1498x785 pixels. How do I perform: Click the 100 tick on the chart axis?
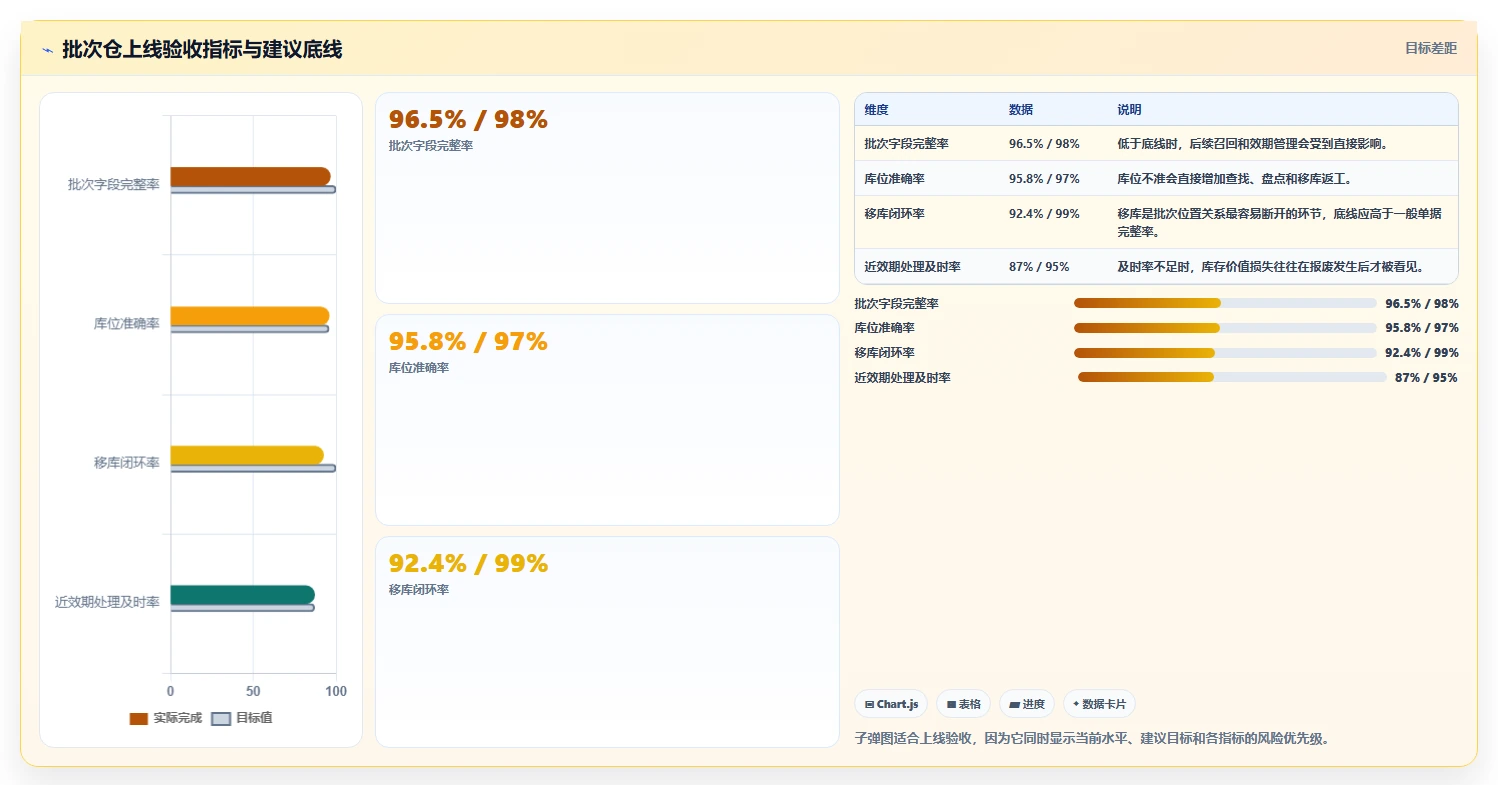pyautogui.click(x=336, y=691)
